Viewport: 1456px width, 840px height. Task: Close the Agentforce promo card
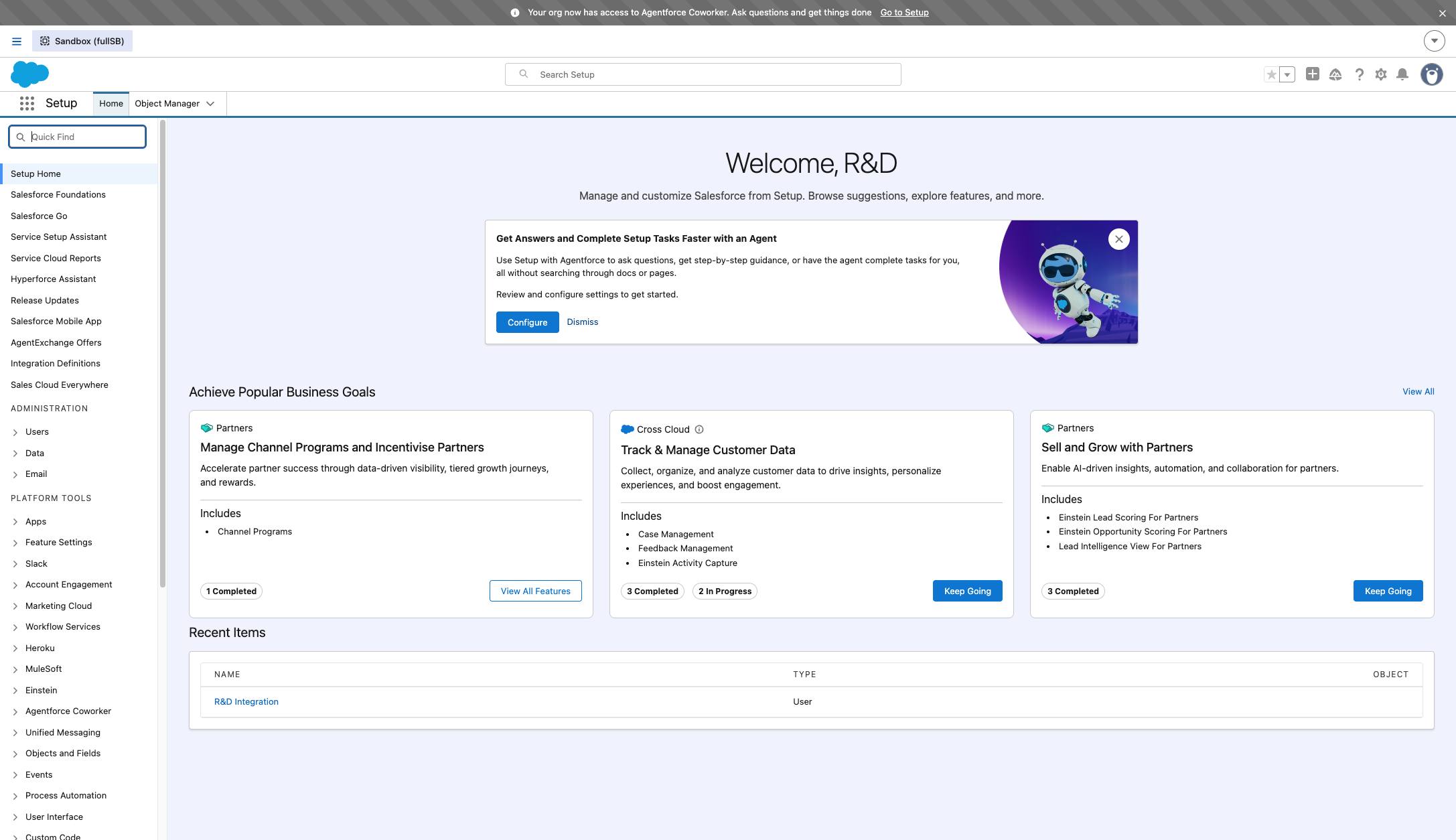click(x=1118, y=239)
